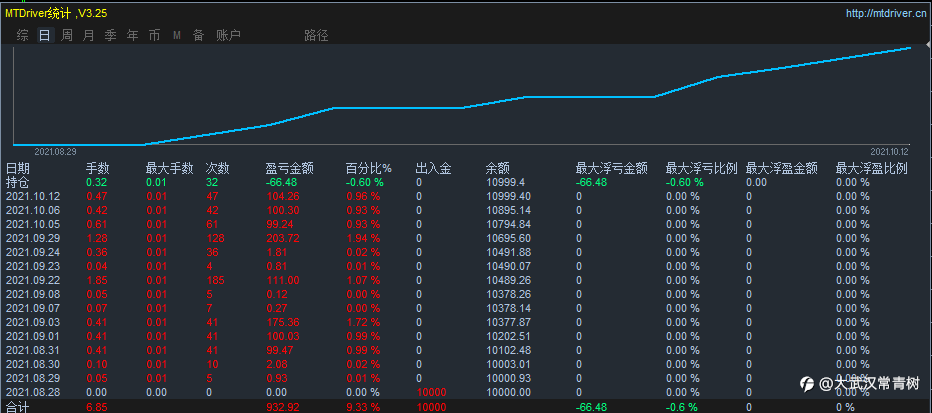This screenshot has height=413, width=932.
Task: Click the 次数 column header
Action: (218, 169)
